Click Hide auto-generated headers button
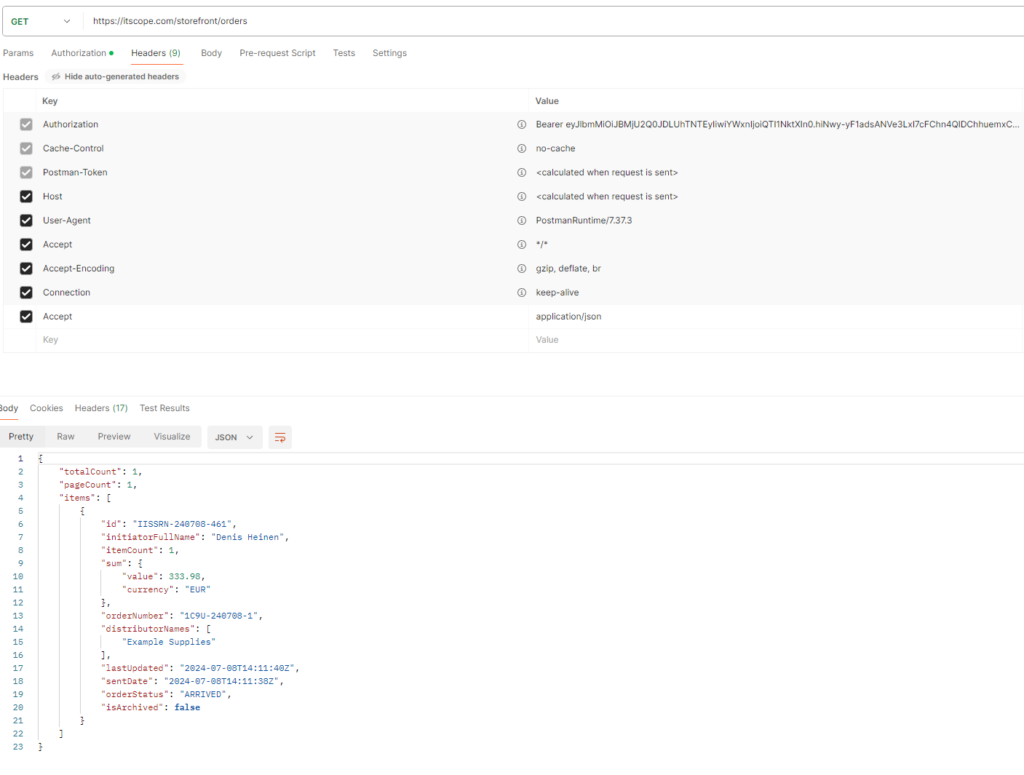1024x775 pixels. 116,77
